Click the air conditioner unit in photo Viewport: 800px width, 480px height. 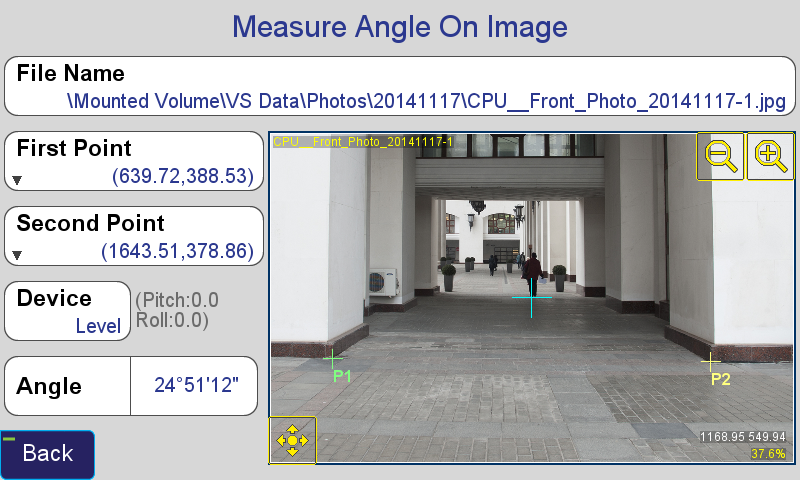[383, 283]
